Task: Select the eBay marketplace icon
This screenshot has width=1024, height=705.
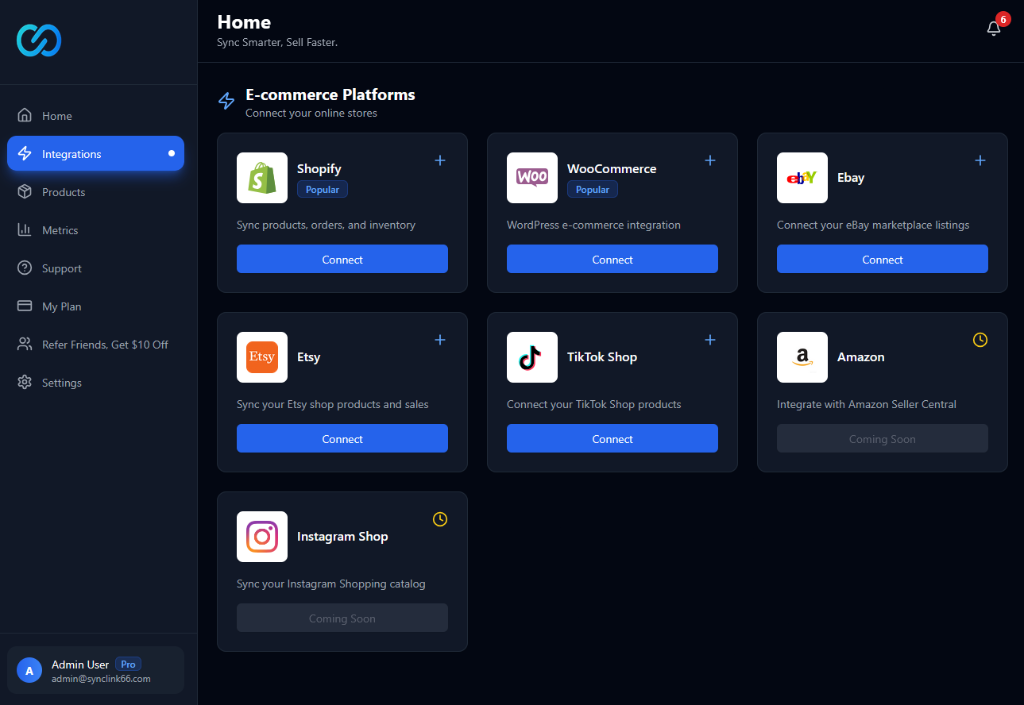Action: 801,177
